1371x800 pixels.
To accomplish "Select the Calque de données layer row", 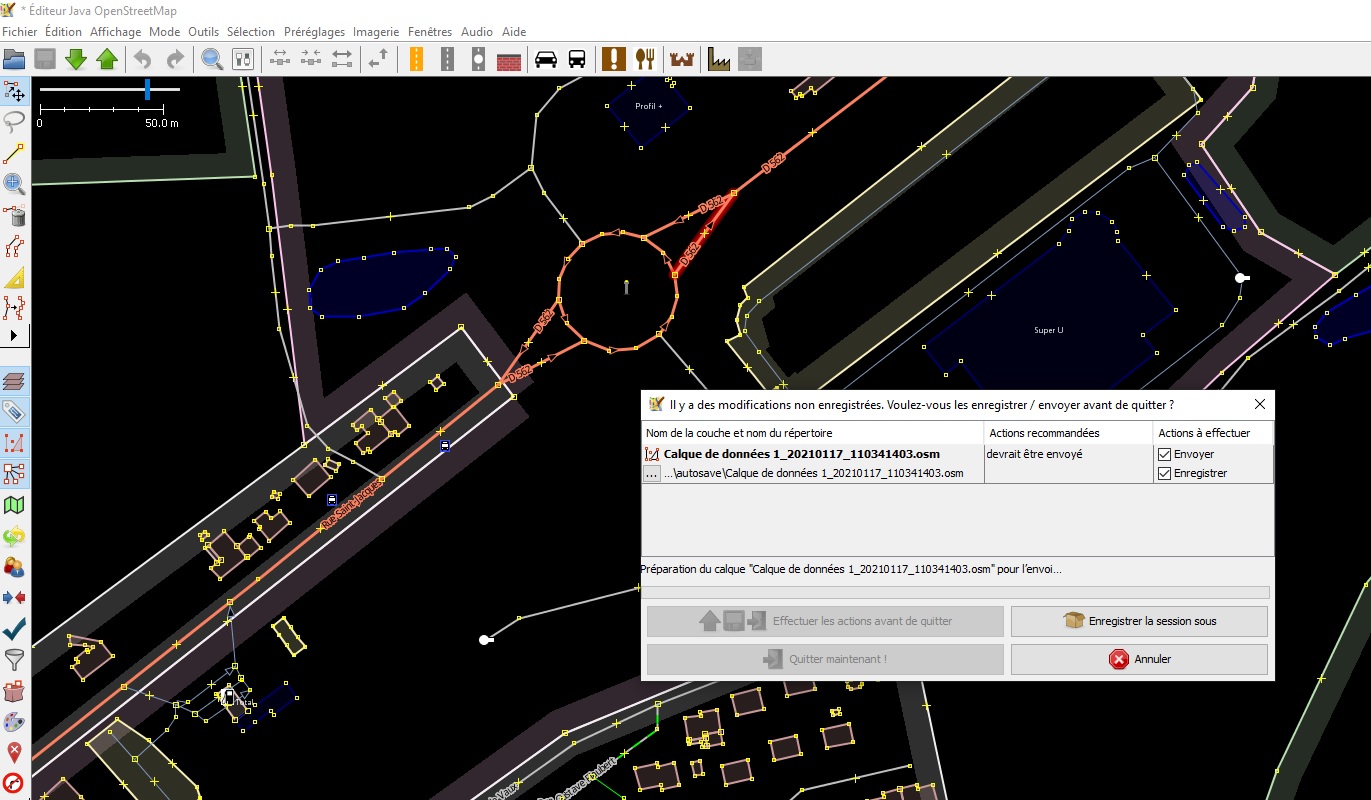I will click(801, 454).
